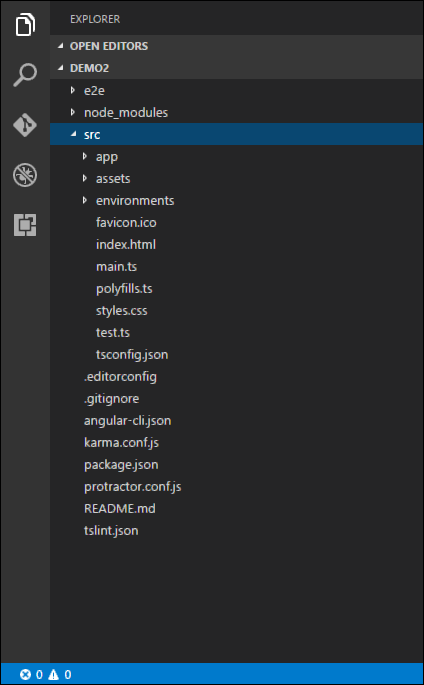Open the Extensions view icon
Viewport: 424px width, 685px height.
point(25,225)
